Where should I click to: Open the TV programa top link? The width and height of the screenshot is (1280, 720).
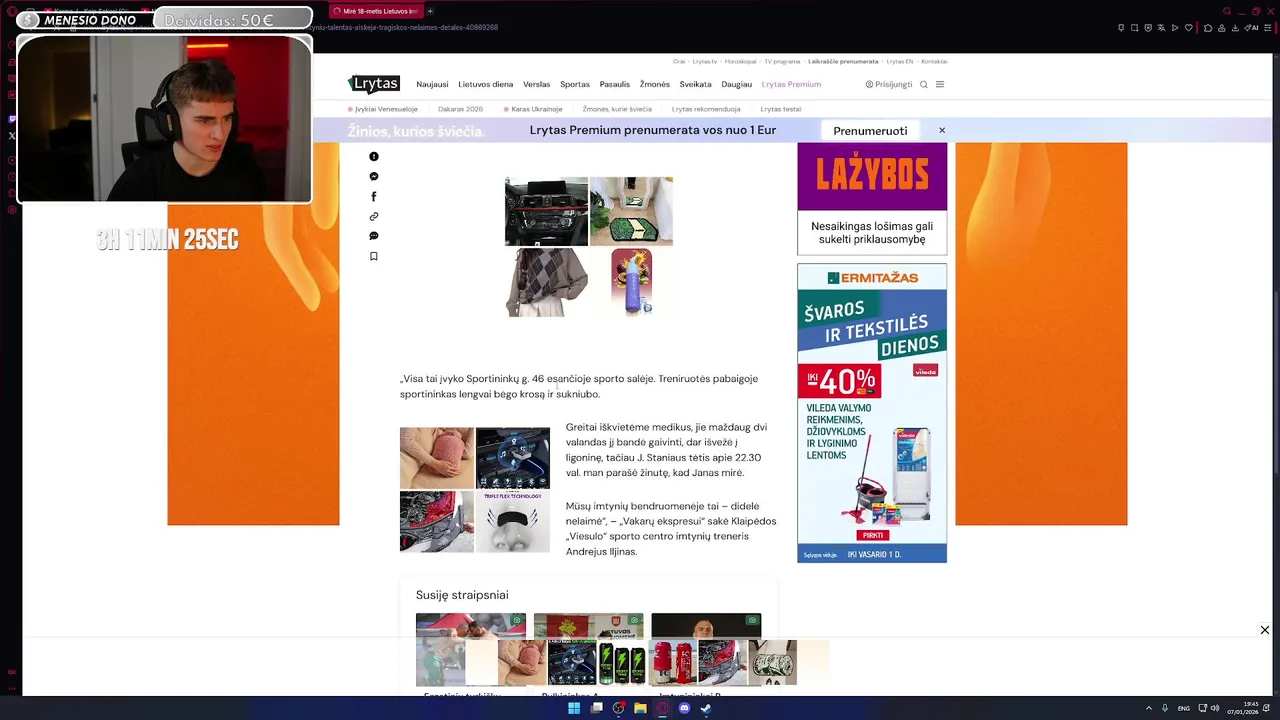(x=782, y=62)
